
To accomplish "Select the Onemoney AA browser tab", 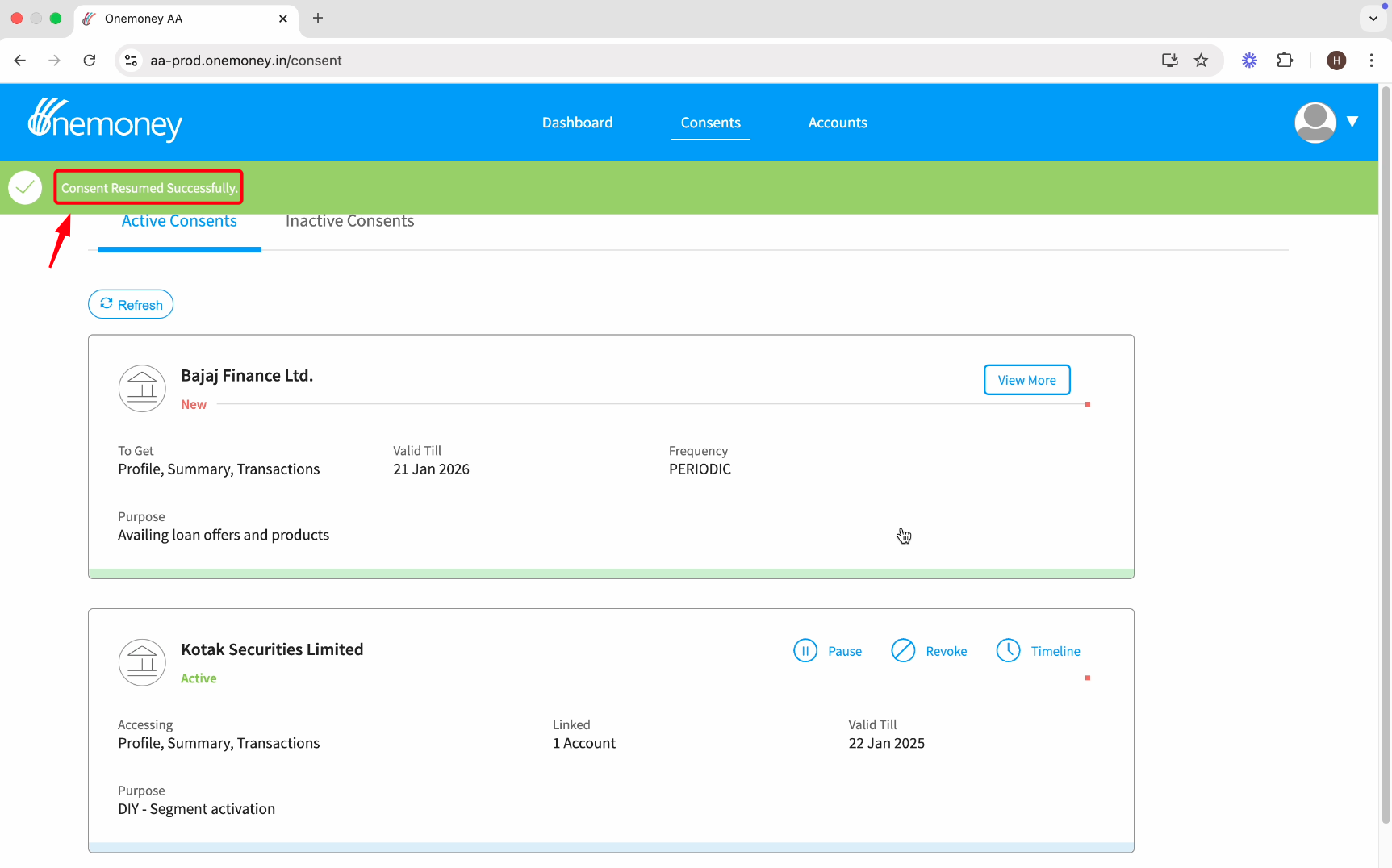I will coord(187,19).
